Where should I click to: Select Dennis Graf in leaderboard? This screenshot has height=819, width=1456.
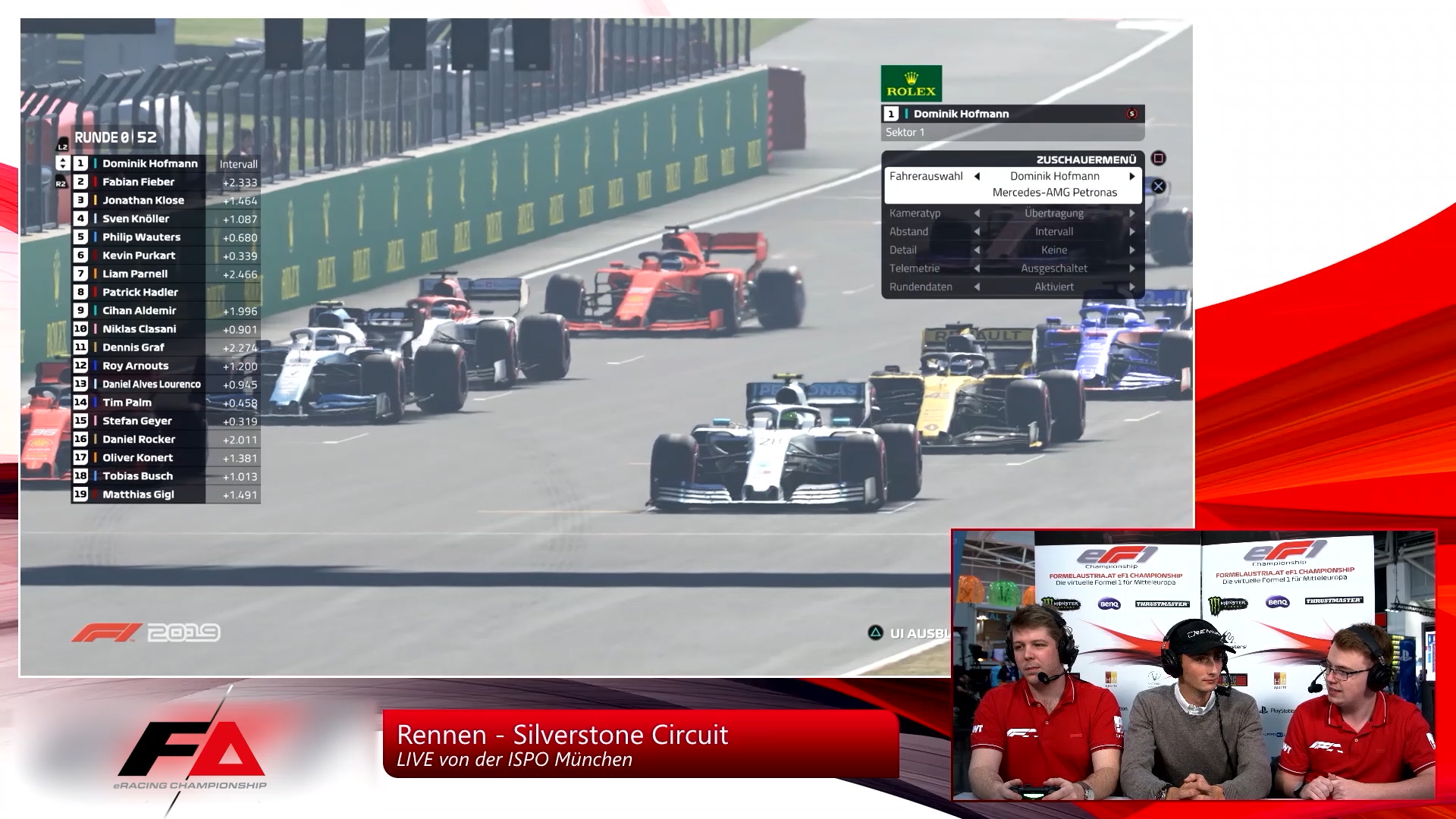[x=166, y=347]
